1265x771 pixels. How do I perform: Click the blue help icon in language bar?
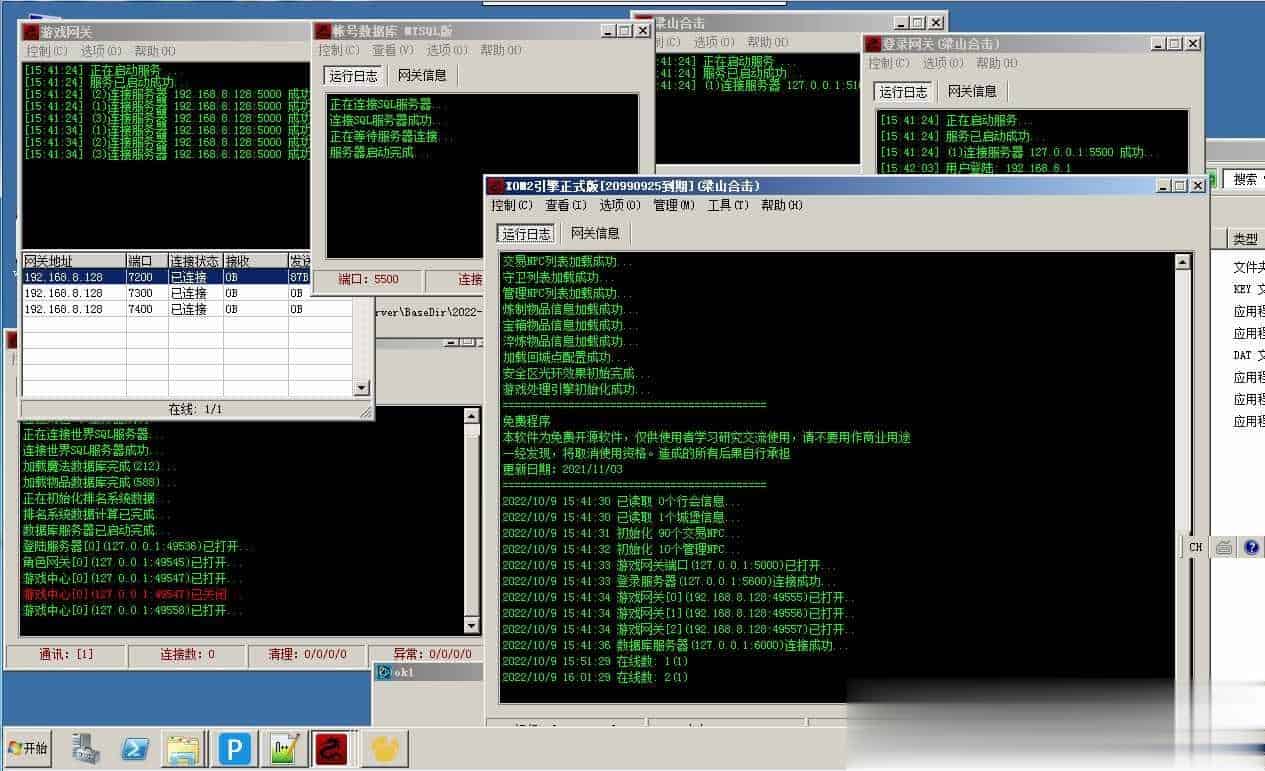pos(1251,547)
